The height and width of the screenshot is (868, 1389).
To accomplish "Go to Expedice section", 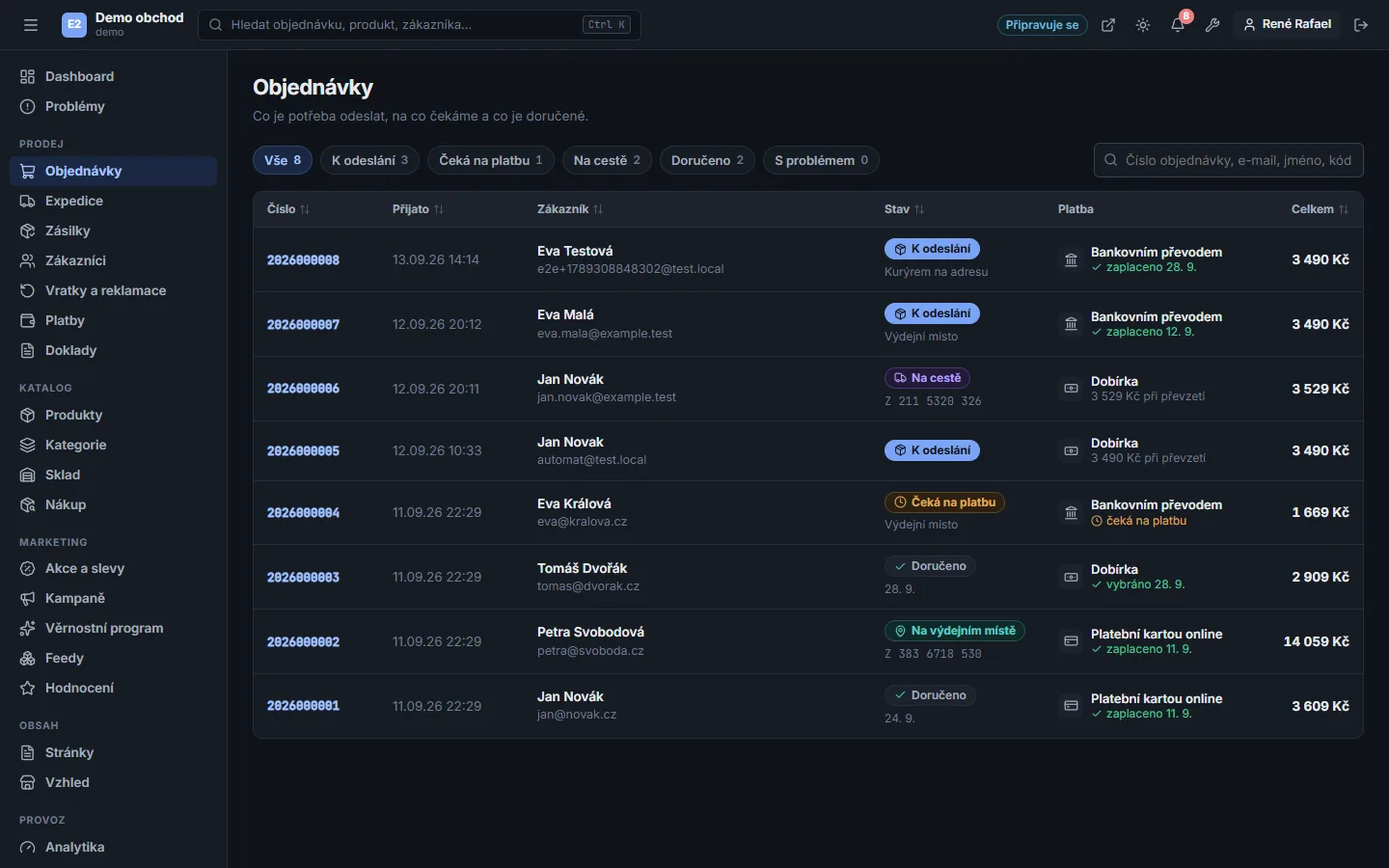I will click(114, 201).
